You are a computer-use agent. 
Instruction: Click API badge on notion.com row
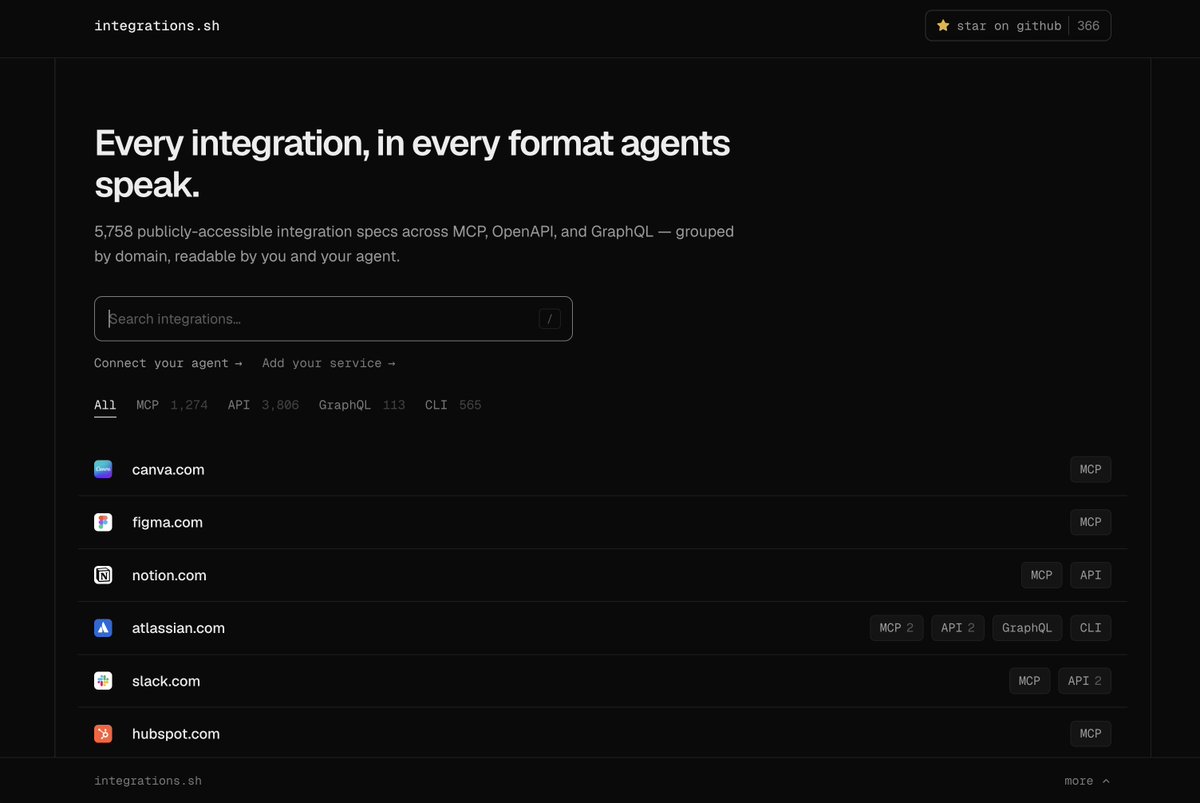[1091, 575]
